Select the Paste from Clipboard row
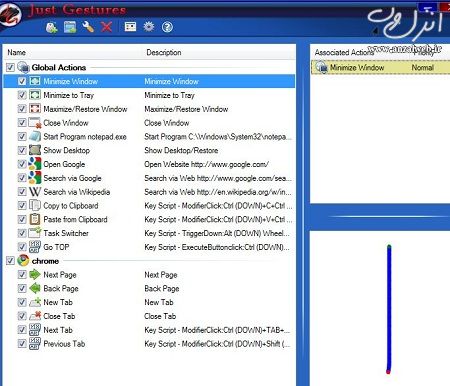Viewport: 450px width, 386px height. coord(149,219)
